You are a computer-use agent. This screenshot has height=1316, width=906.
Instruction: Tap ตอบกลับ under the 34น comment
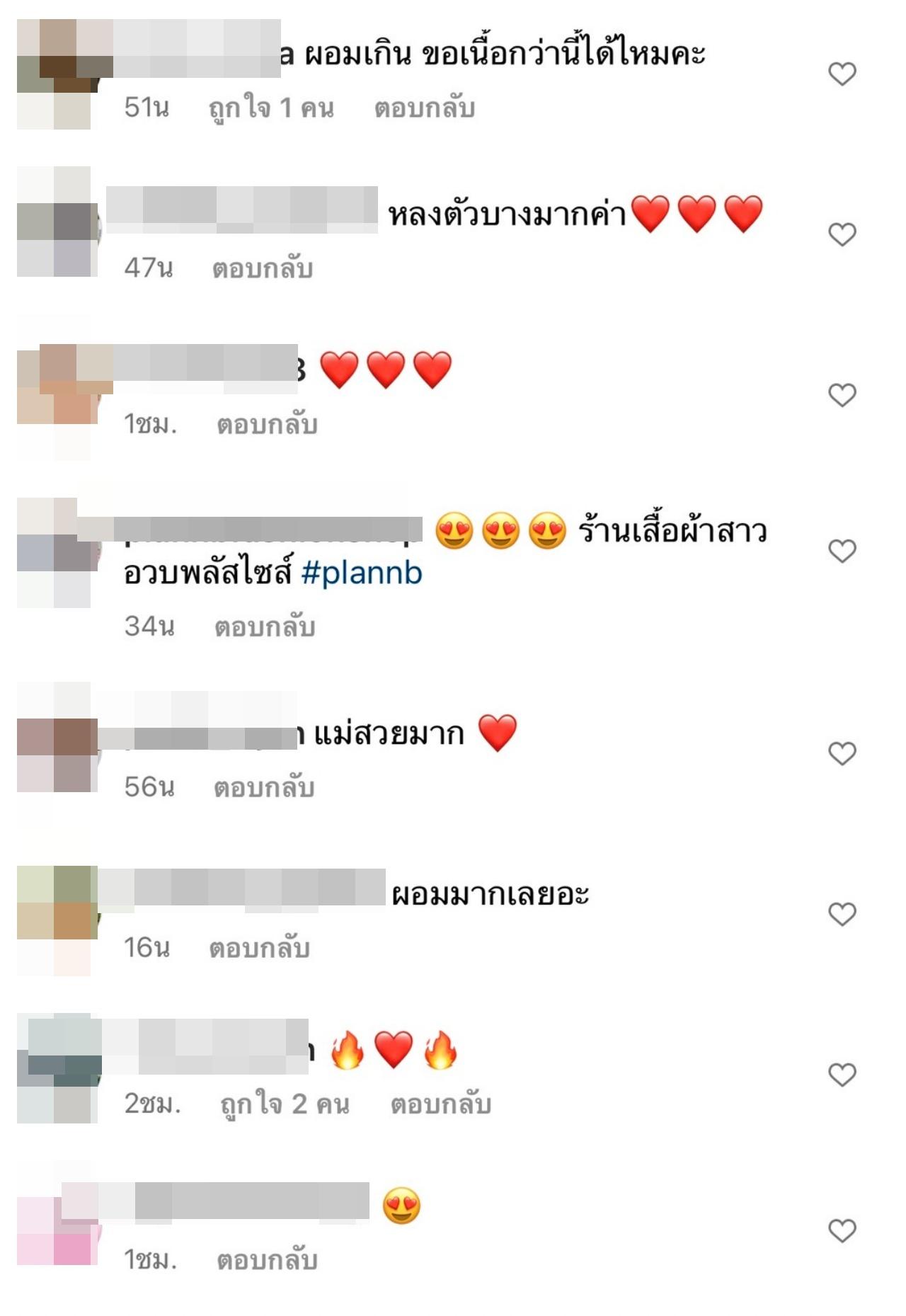pyautogui.click(x=265, y=627)
